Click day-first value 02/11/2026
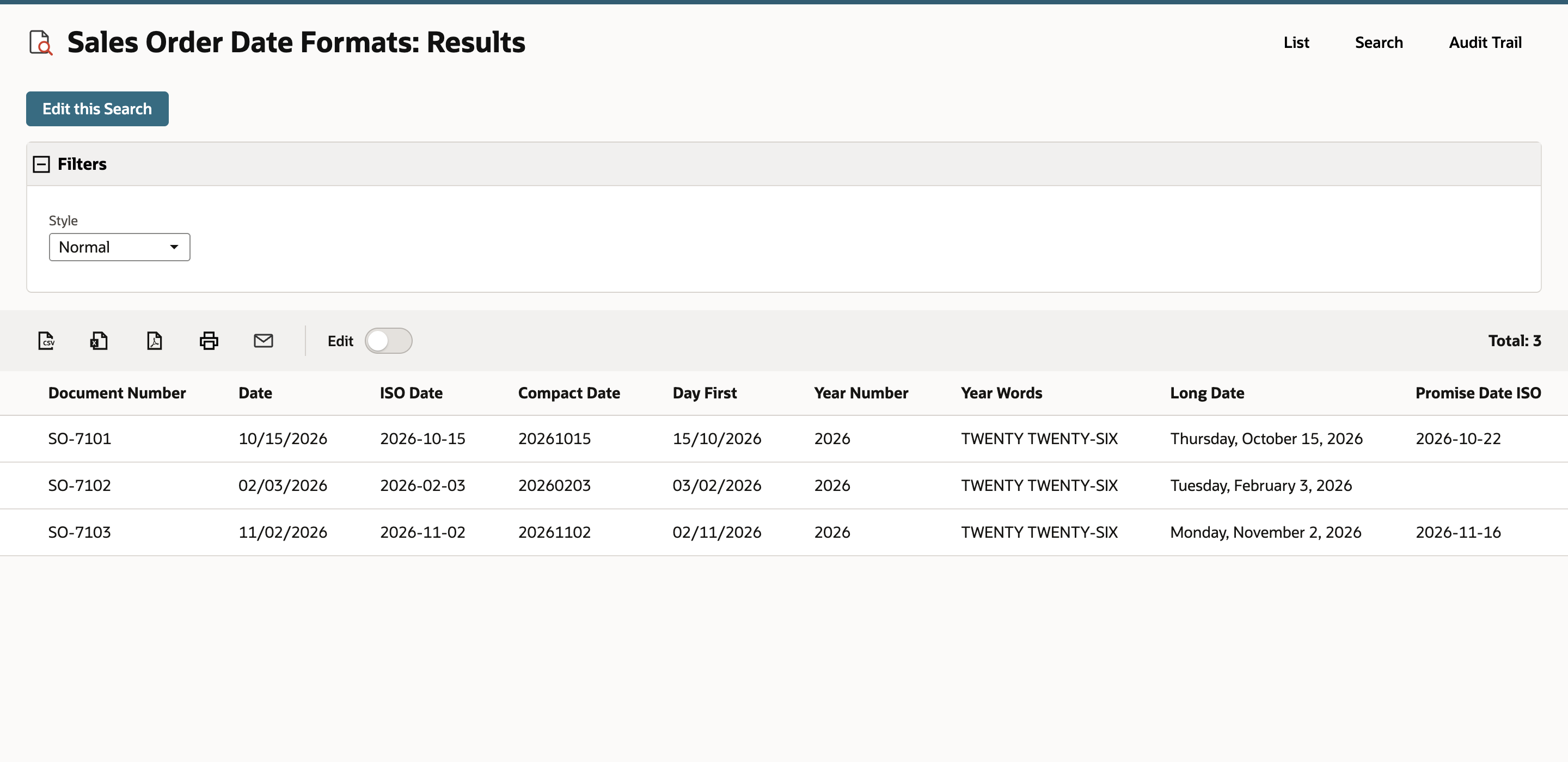Screen dimensions: 1568x762 click(717, 532)
